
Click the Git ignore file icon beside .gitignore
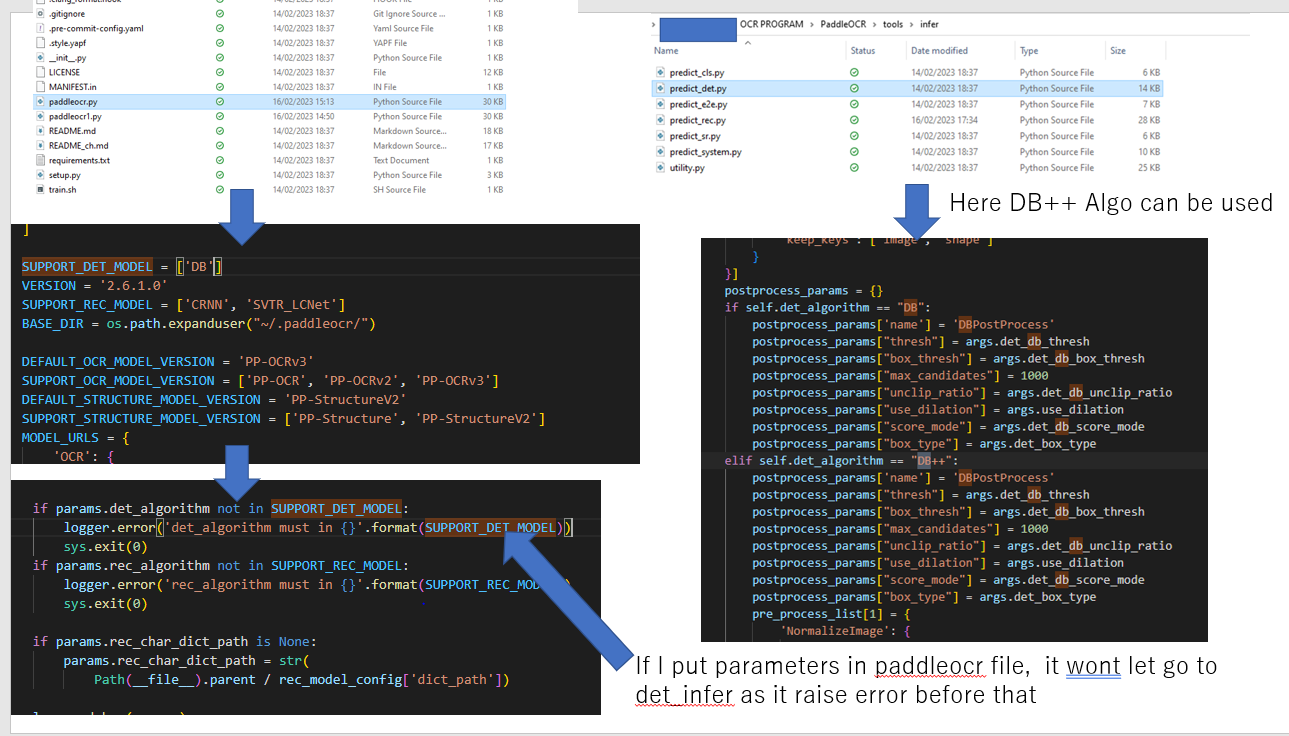pos(39,14)
